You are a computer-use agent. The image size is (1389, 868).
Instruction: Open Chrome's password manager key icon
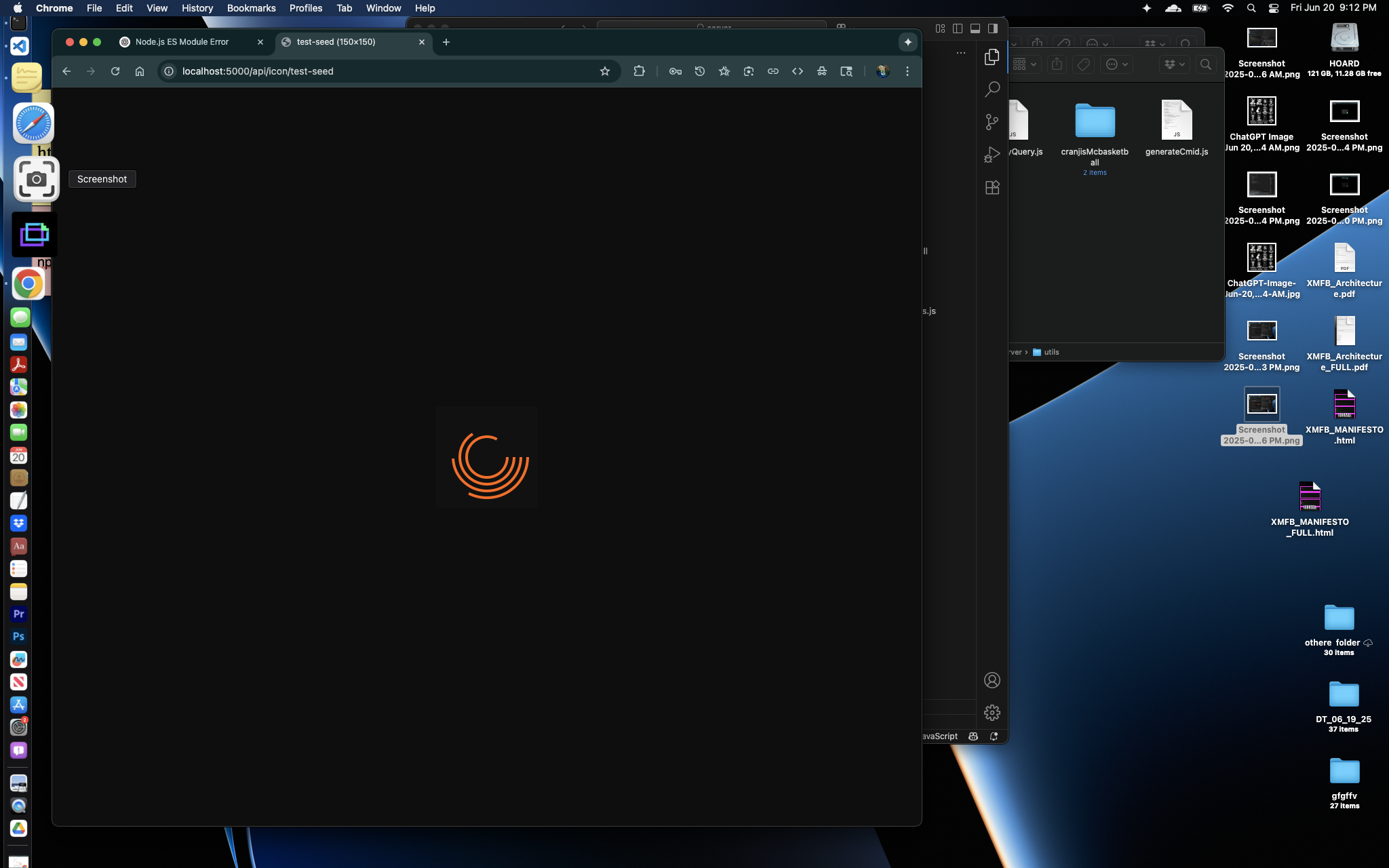(x=675, y=71)
